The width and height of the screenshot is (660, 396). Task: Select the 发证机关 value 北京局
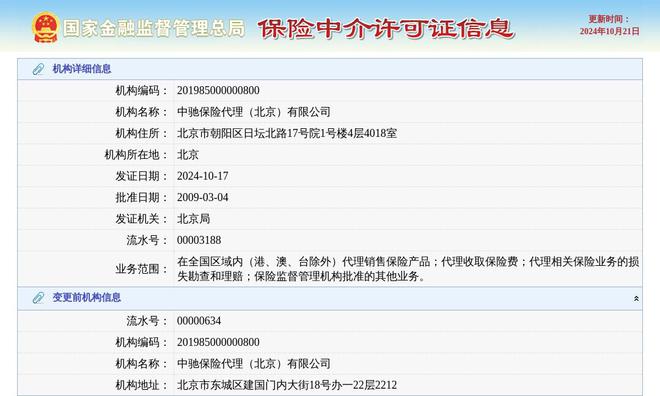193,219
